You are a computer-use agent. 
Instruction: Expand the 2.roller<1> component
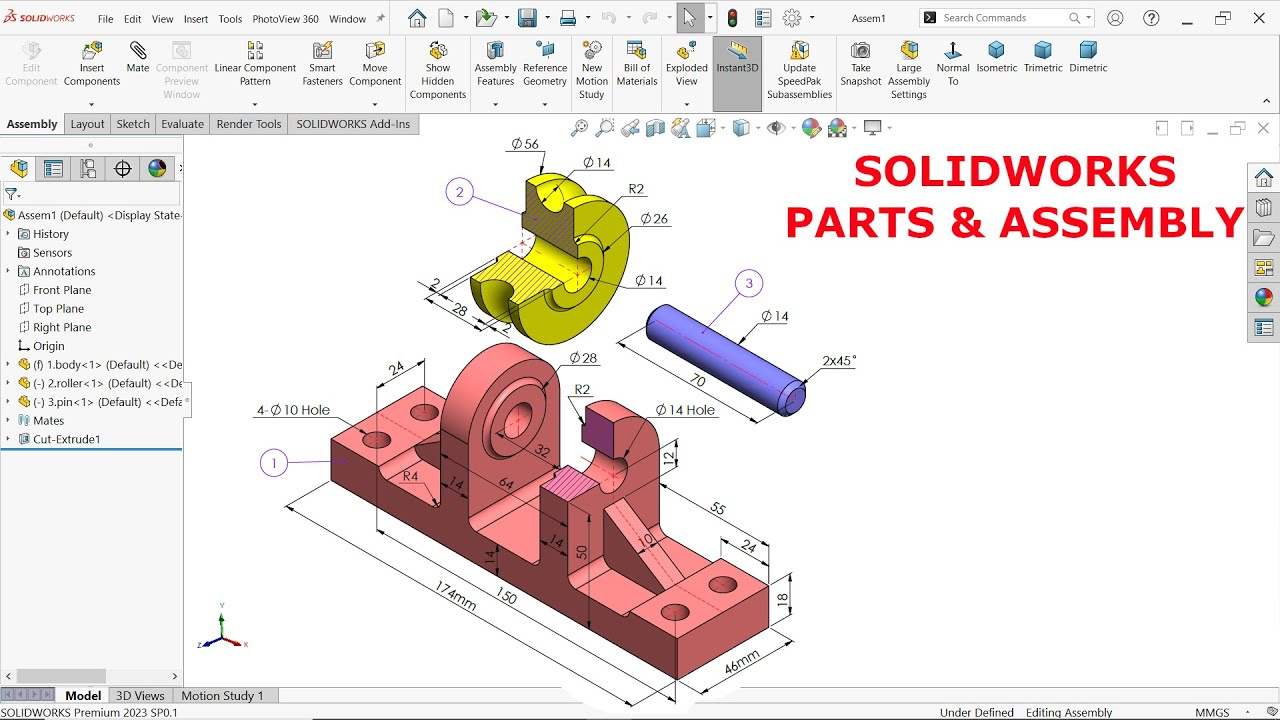[8, 383]
